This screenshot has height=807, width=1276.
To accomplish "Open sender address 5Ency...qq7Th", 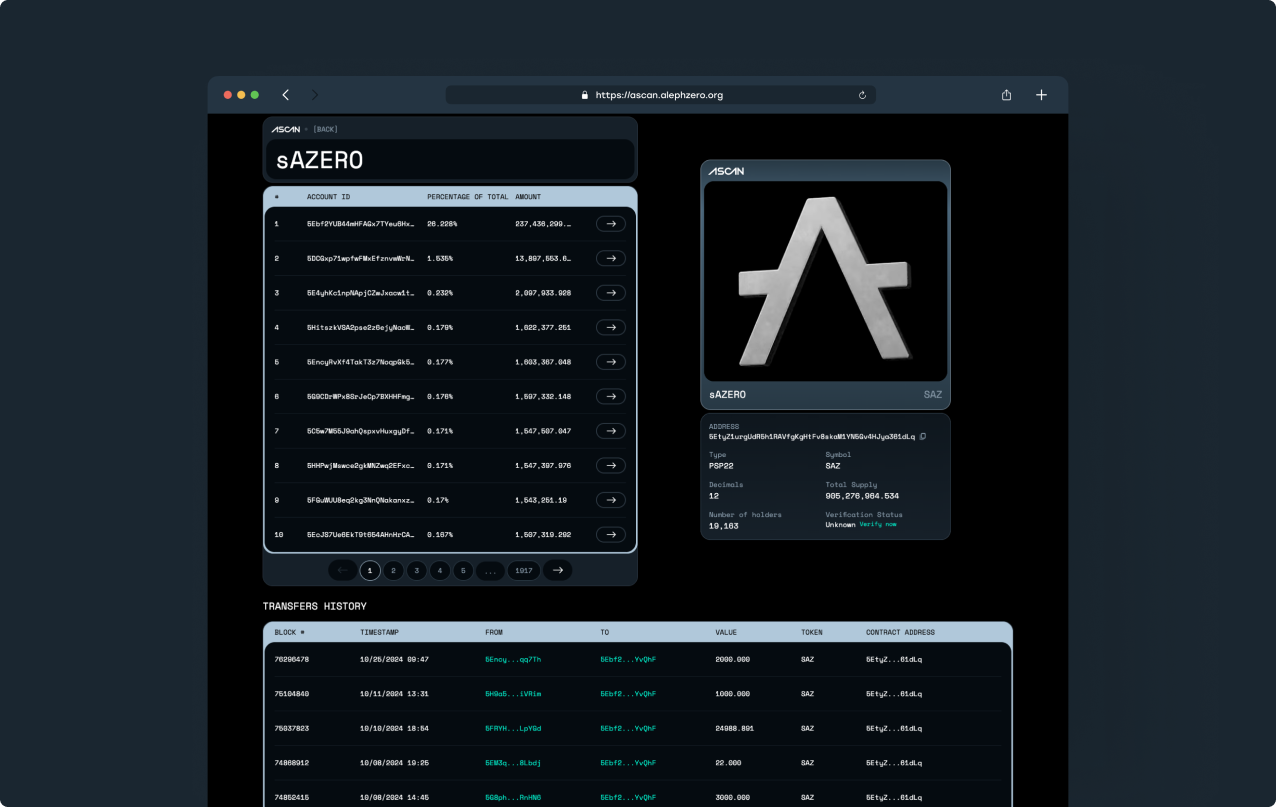I will 512,659.
